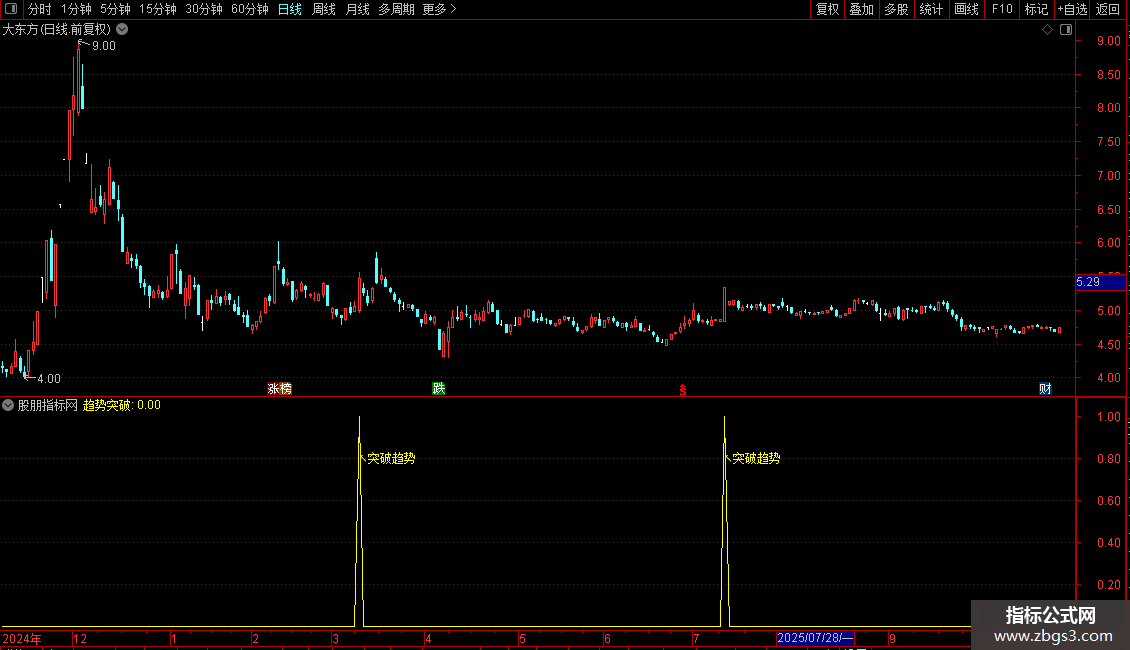1130x650 pixels.
Task: Select the 5分钟 period
Action: click(115, 9)
